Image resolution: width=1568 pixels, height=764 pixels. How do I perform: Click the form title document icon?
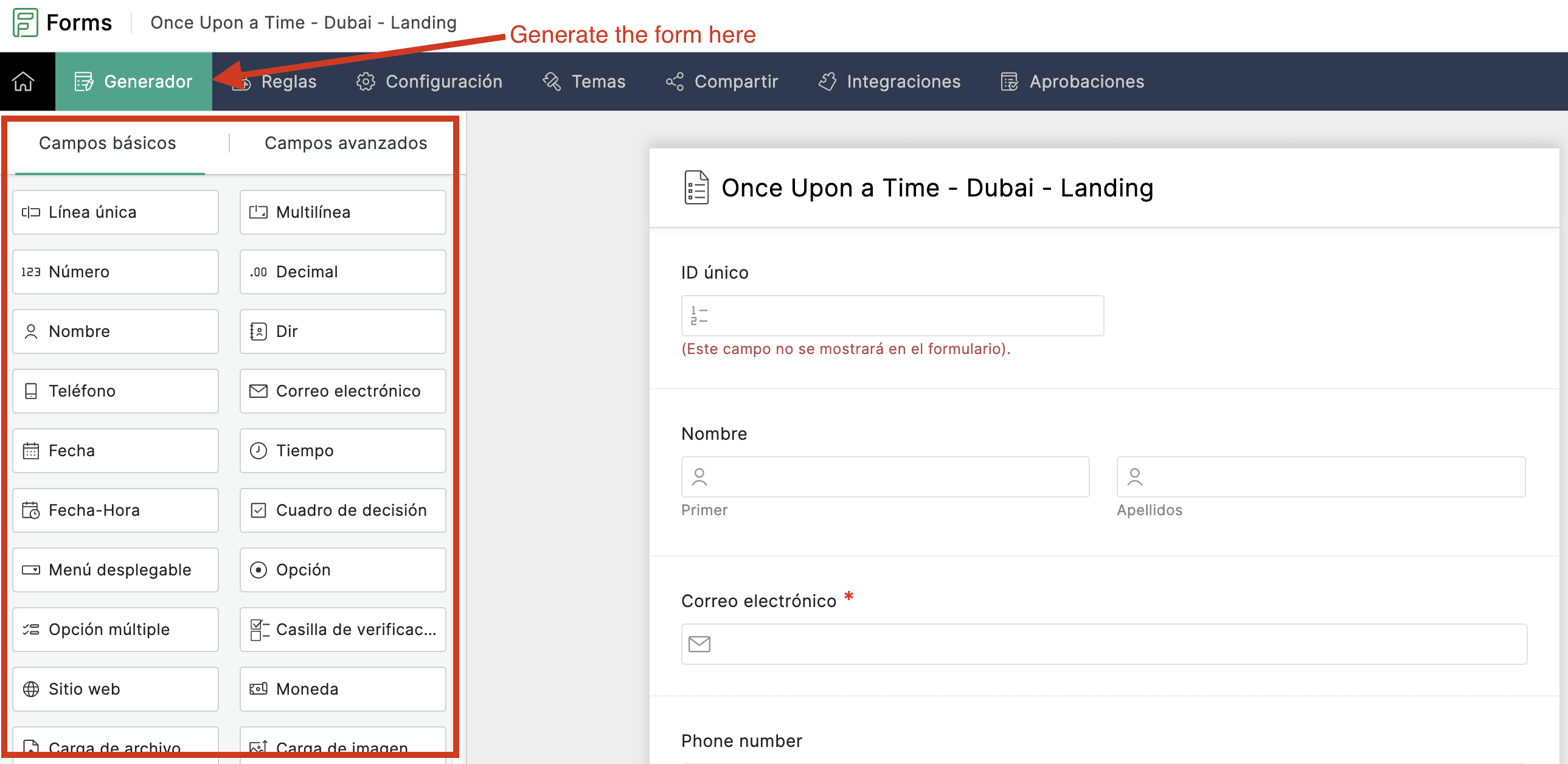click(696, 187)
